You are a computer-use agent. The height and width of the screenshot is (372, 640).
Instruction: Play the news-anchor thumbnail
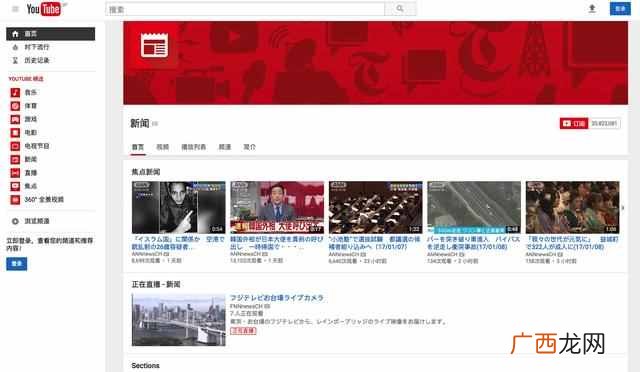[x=277, y=207]
